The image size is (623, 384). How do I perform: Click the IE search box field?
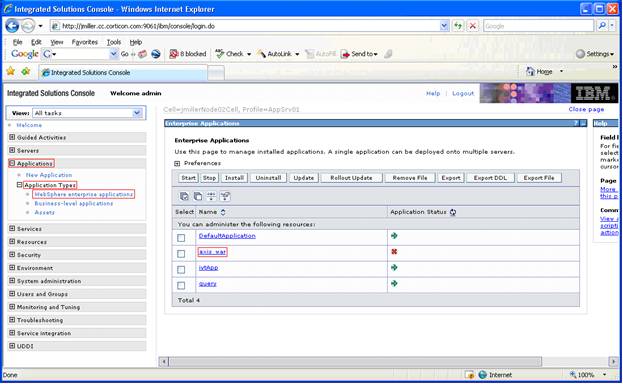[538, 26]
